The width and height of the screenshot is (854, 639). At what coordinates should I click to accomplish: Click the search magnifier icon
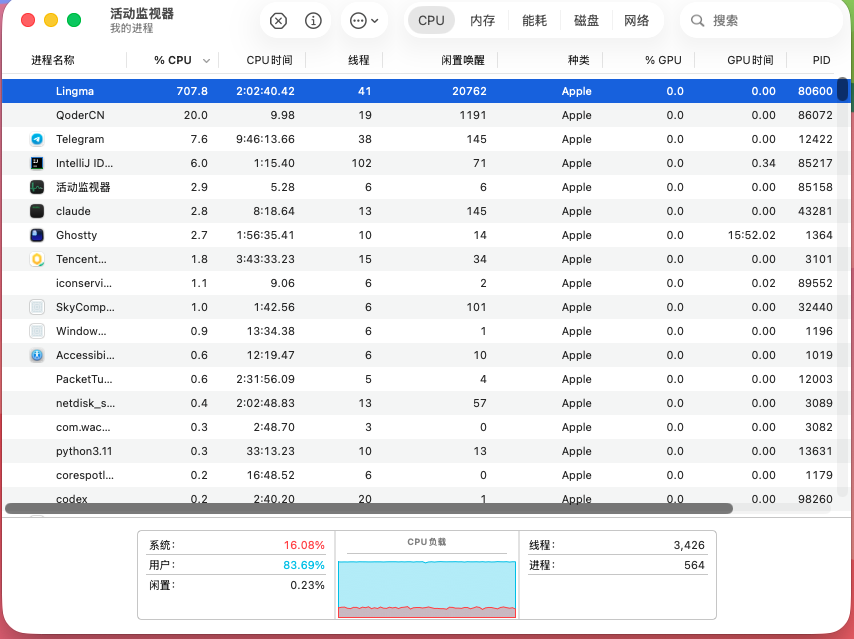pyautogui.click(x=697, y=21)
